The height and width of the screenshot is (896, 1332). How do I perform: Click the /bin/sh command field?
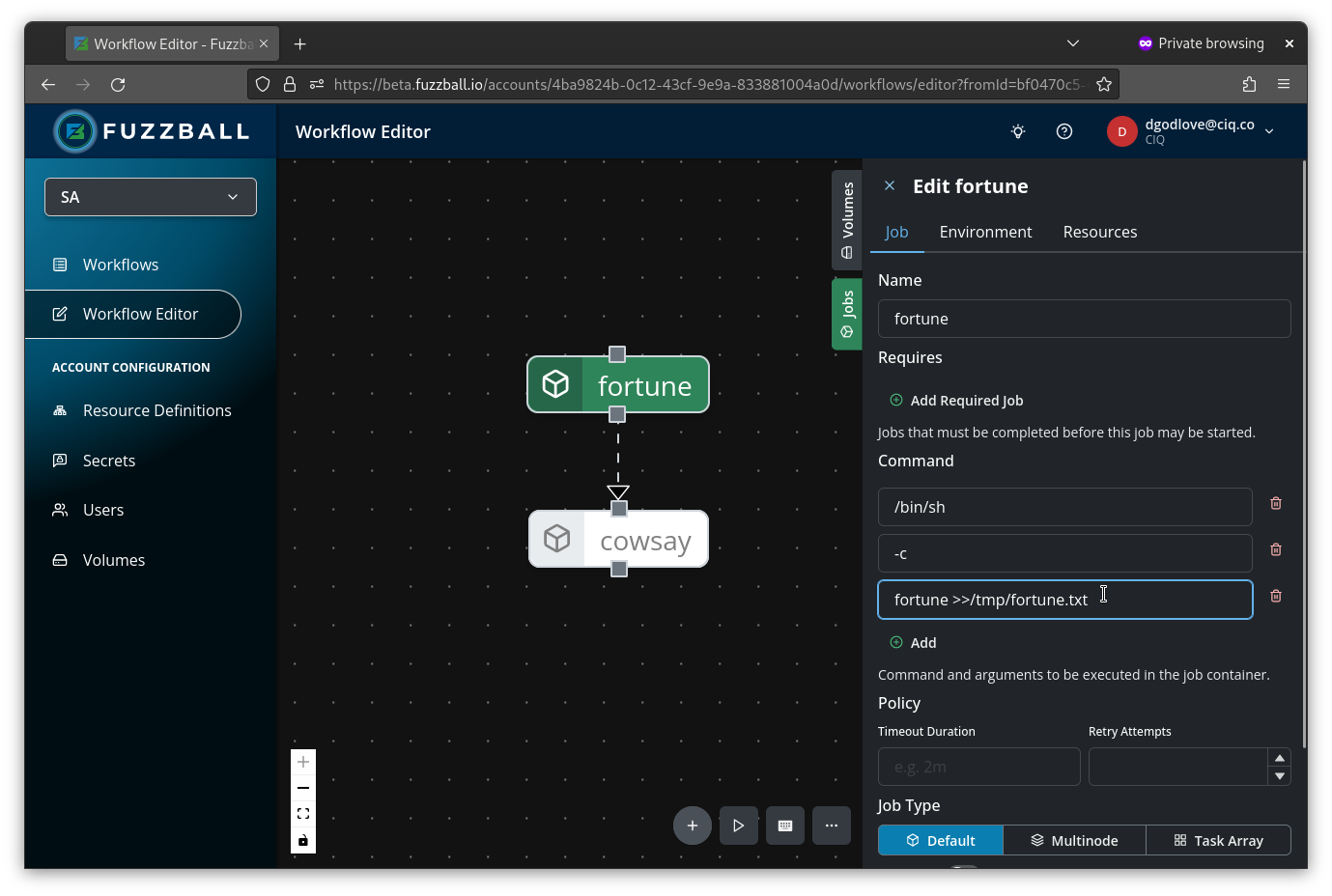point(1064,507)
